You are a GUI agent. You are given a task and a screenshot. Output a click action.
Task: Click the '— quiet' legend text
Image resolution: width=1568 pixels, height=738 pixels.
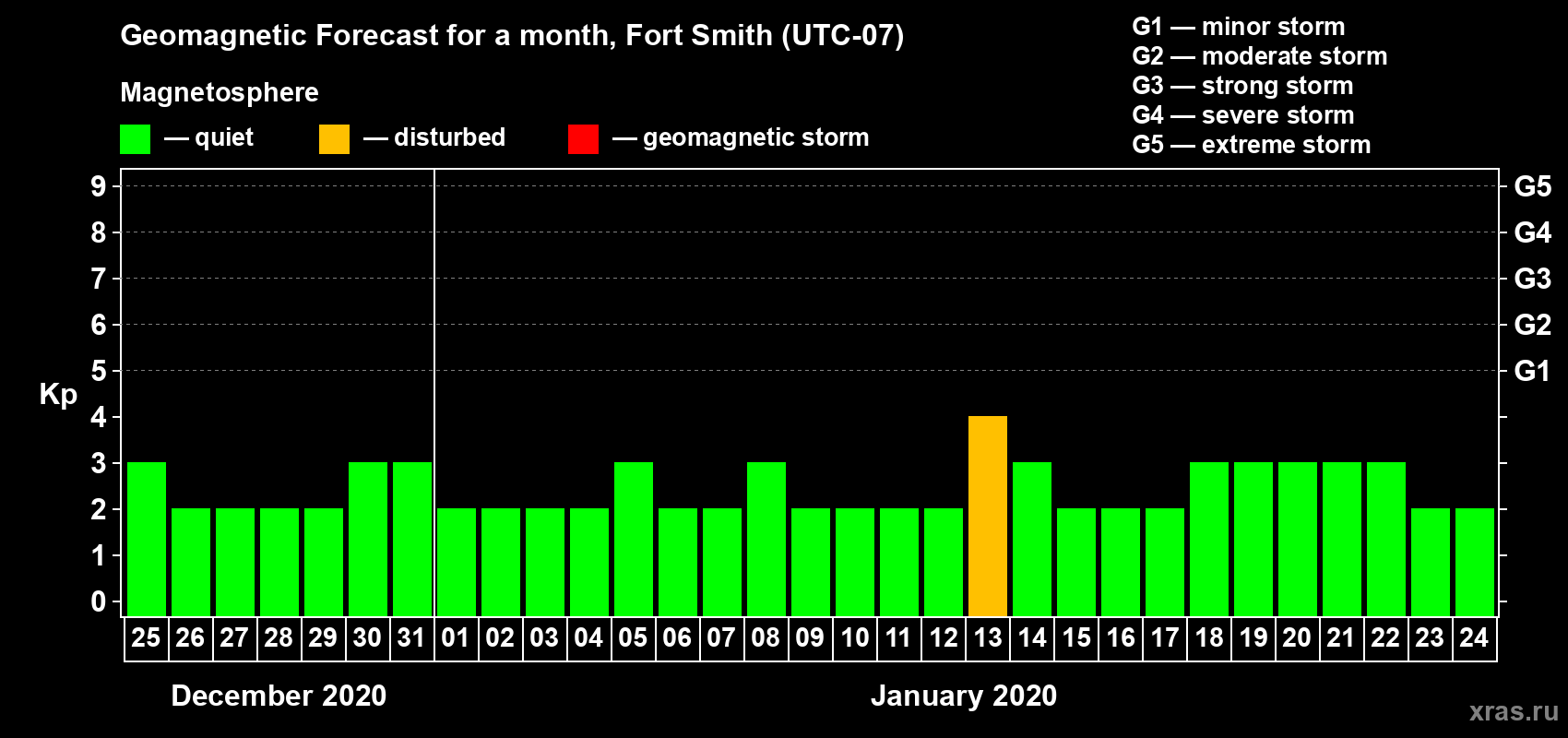(x=208, y=137)
